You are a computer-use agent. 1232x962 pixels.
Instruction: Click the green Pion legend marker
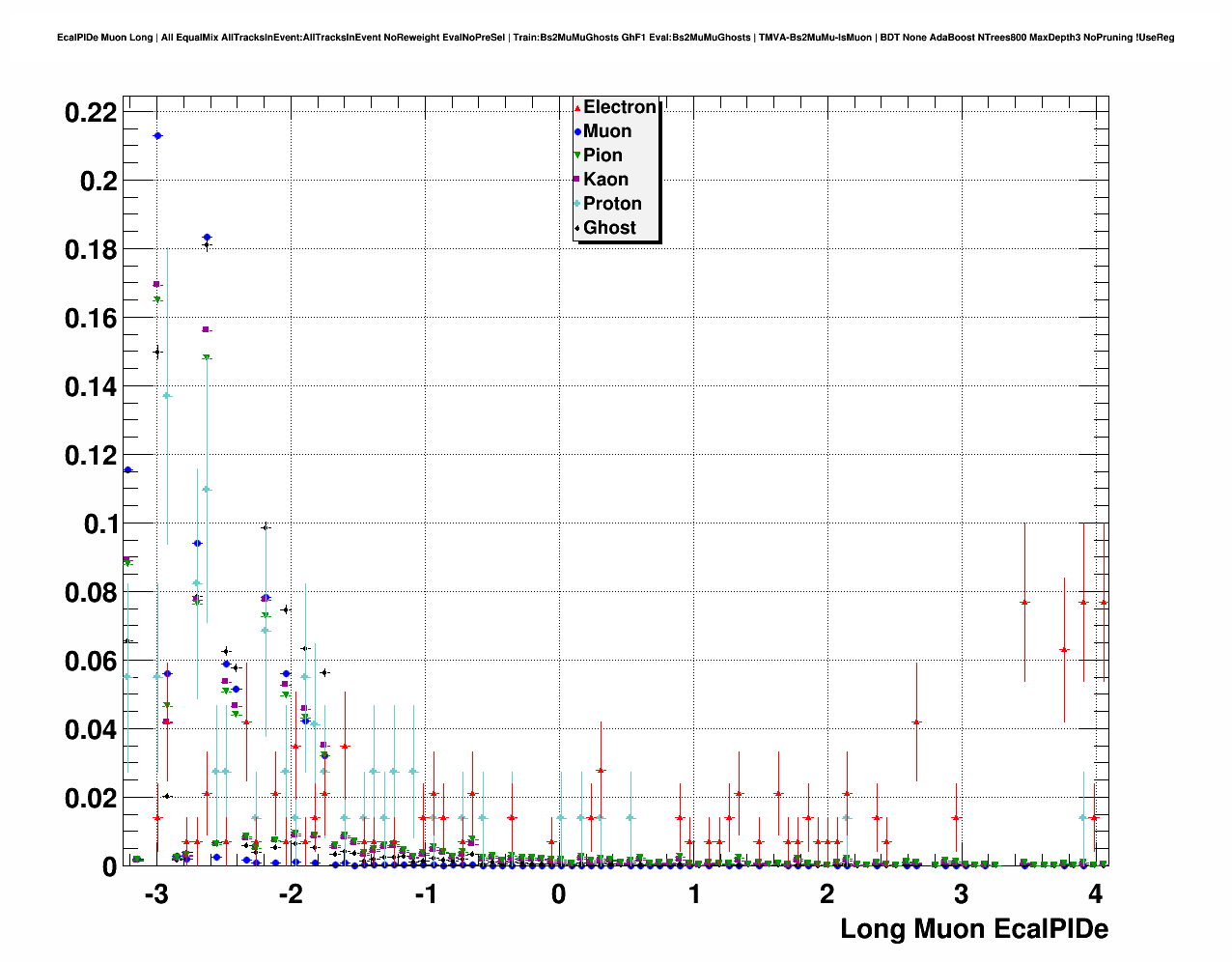tap(577, 156)
